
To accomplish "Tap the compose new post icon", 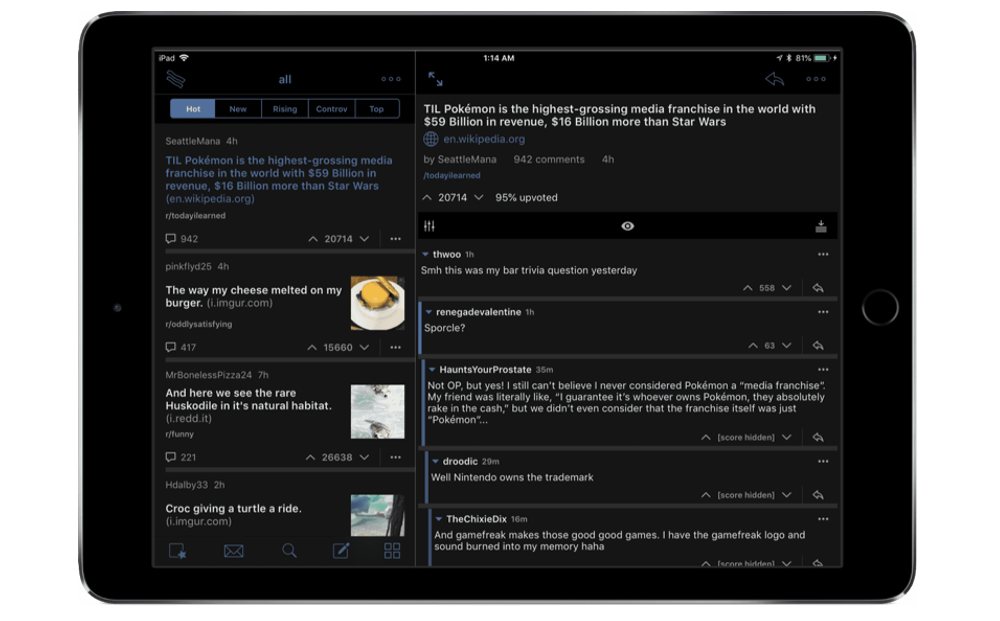I will click(x=341, y=550).
